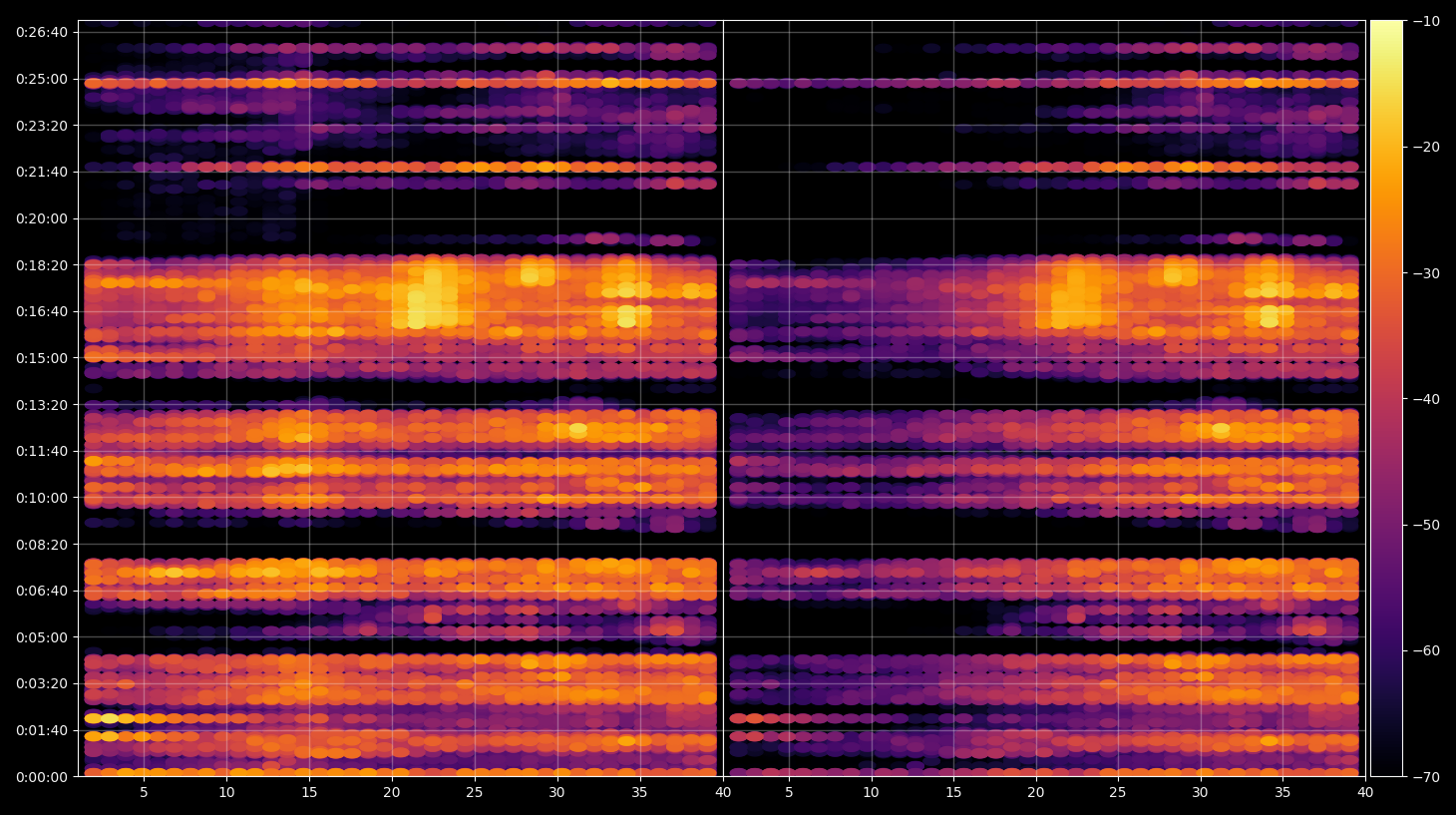This screenshot has height=815, width=1456.
Task: Select x-axis label 10 under left panel
Action: point(226,793)
